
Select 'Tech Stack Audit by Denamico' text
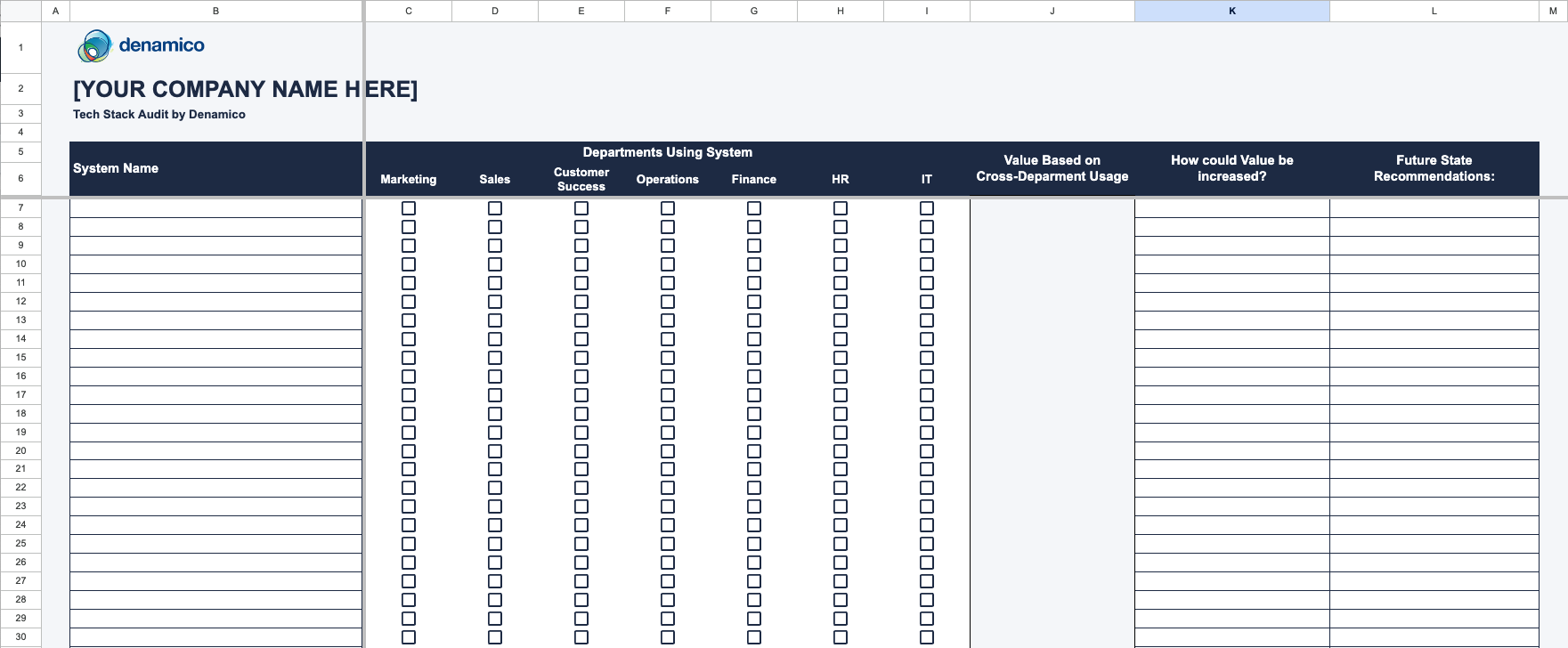tap(159, 114)
